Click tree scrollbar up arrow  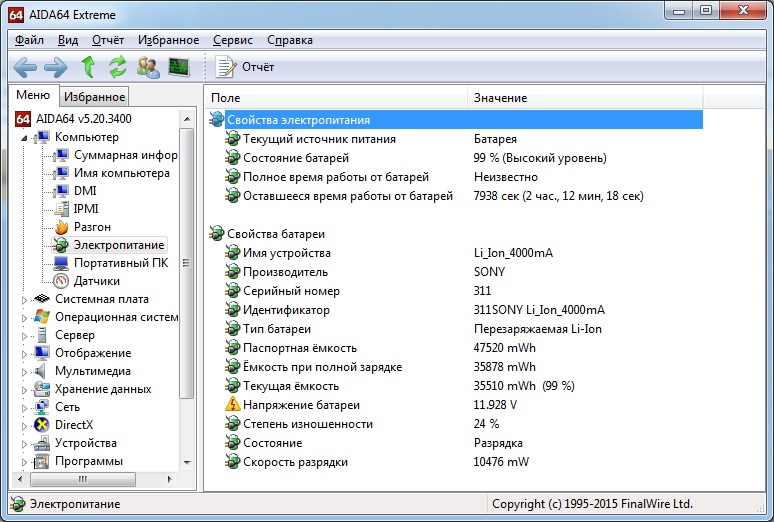coord(187,119)
